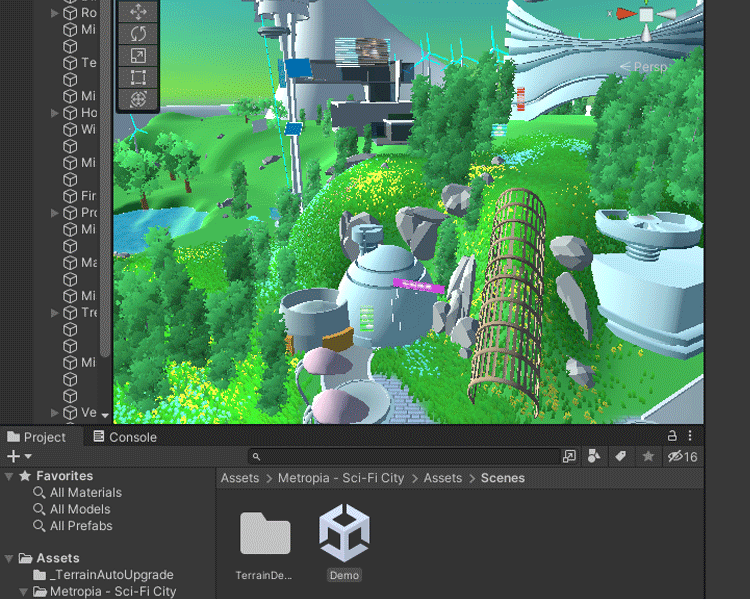Open the search scope button beside the search bar
This screenshot has height=614, width=750.
coord(569,457)
